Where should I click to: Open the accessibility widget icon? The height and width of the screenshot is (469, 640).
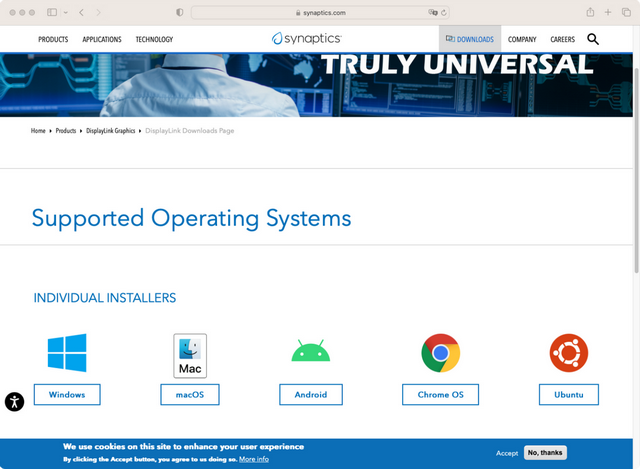[14, 402]
